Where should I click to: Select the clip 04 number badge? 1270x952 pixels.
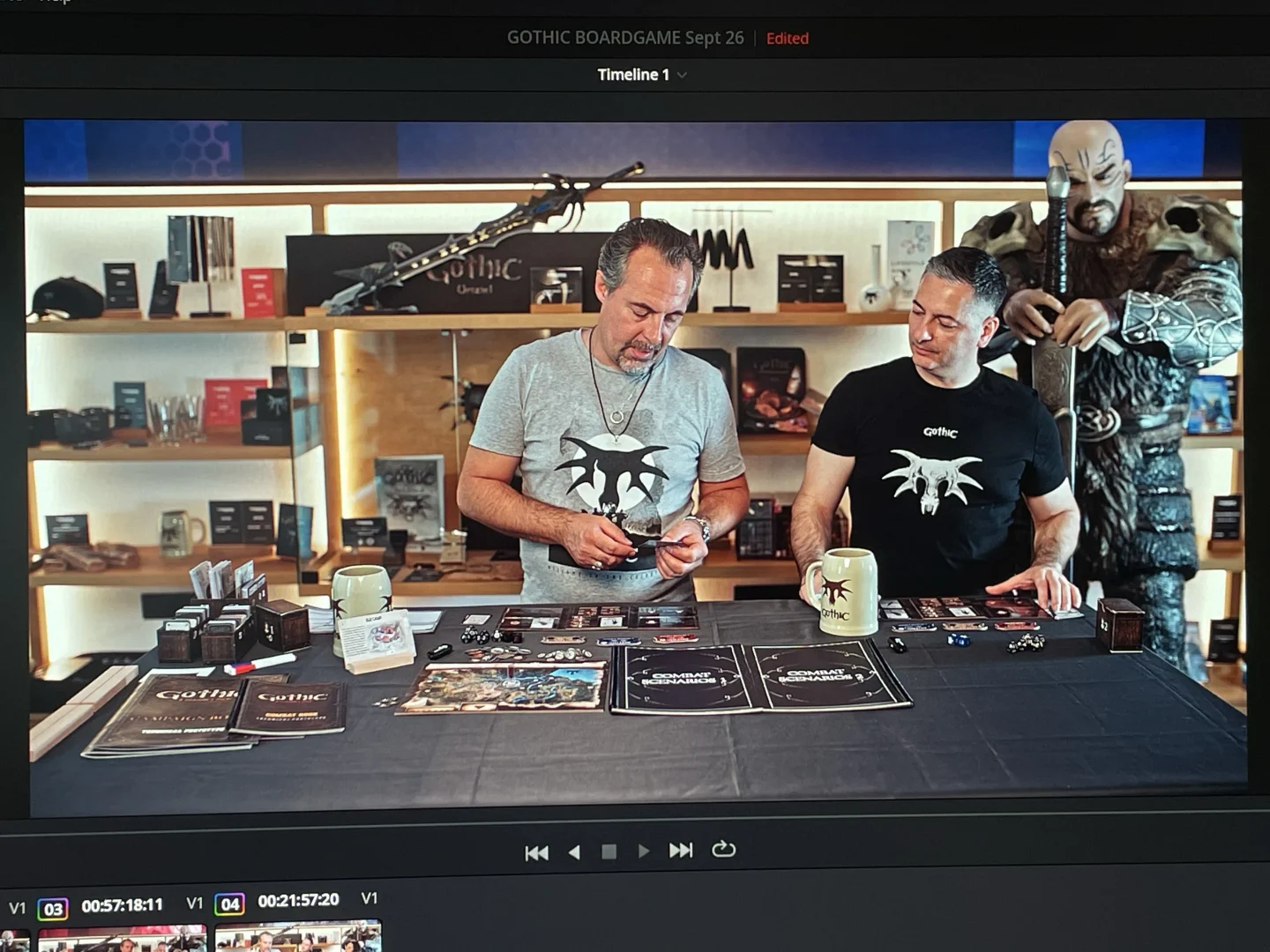click(x=229, y=904)
